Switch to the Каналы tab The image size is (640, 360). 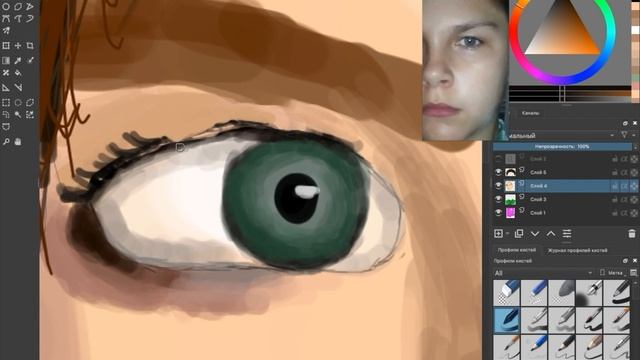[531, 113]
